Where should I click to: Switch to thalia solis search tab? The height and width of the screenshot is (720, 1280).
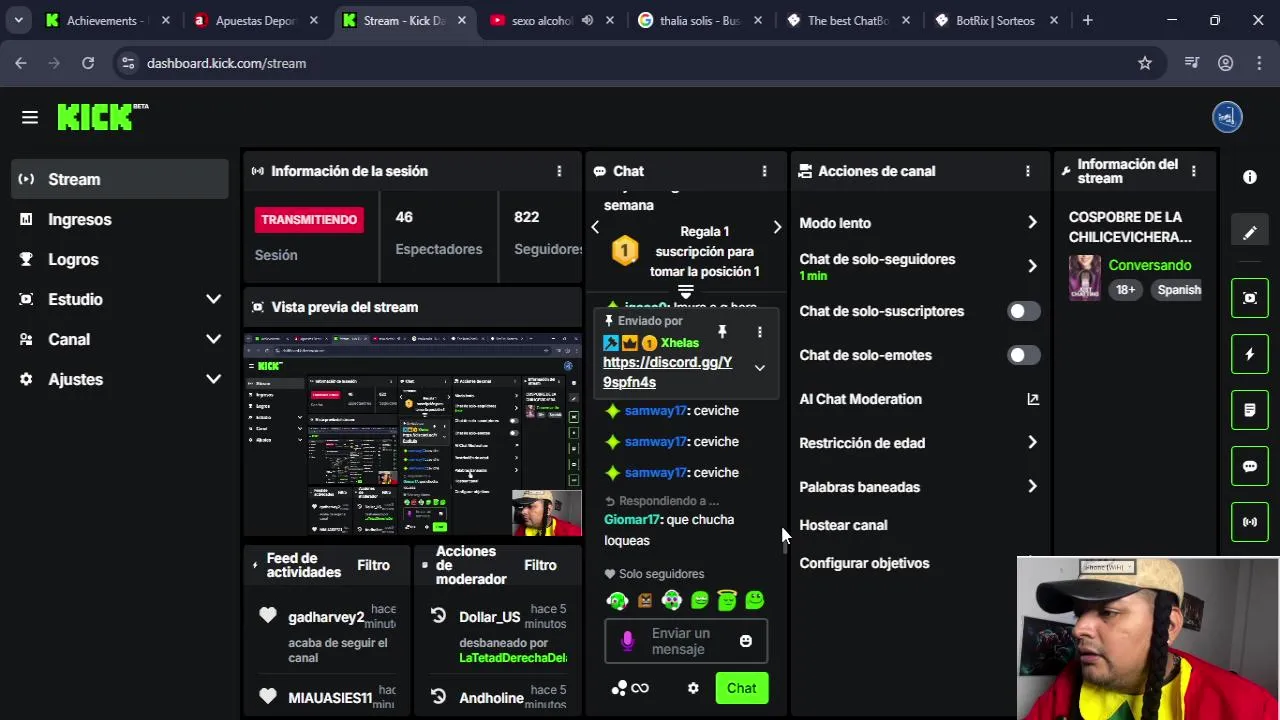click(x=701, y=20)
